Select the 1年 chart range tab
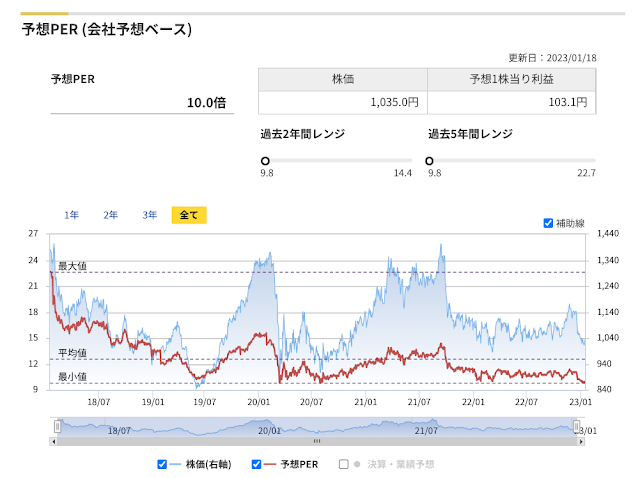Image resolution: width=640 pixels, height=478 pixels. pos(71,215)
